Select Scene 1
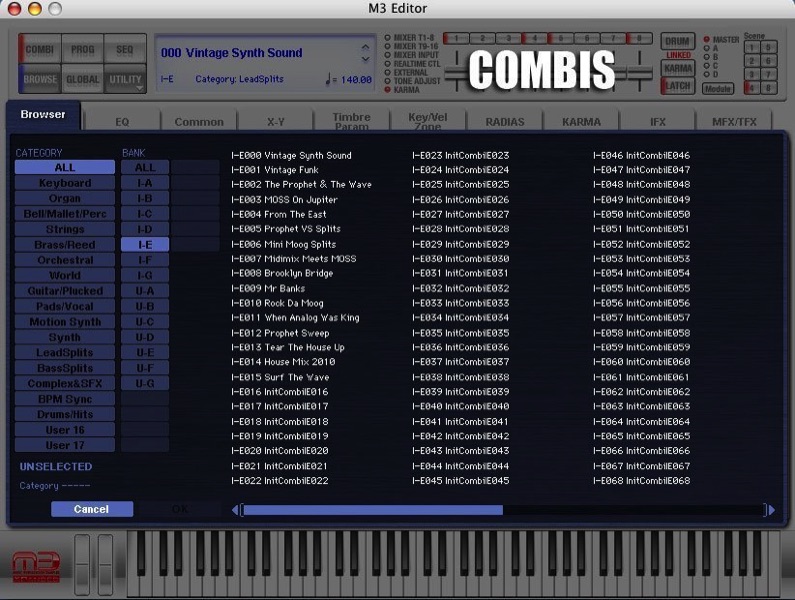Viewport: 795px width, 600px height. [752, 47]
